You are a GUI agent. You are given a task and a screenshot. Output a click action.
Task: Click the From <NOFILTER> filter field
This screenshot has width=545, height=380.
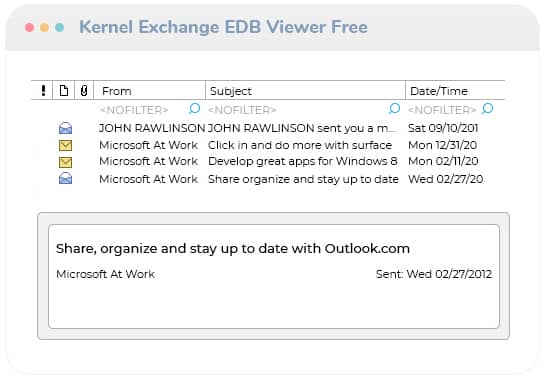[134, 110]
